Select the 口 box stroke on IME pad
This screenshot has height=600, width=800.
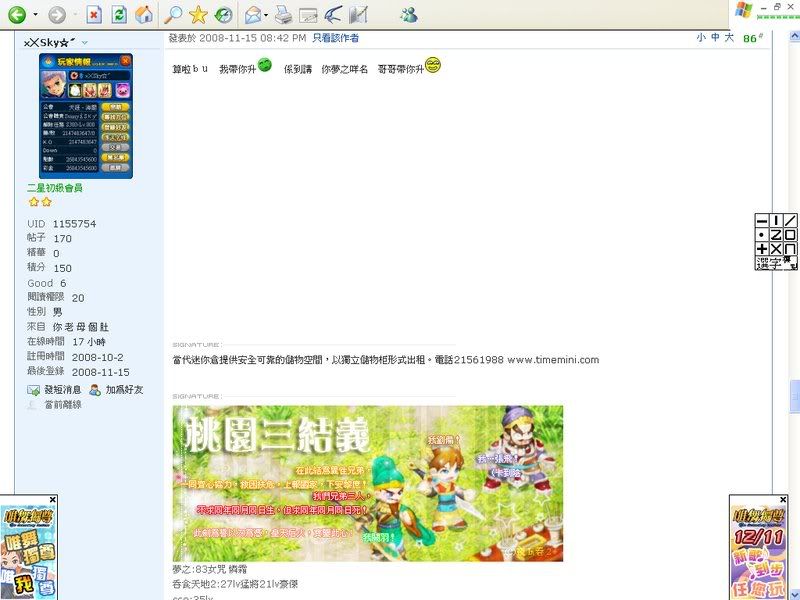pos(790,235)
